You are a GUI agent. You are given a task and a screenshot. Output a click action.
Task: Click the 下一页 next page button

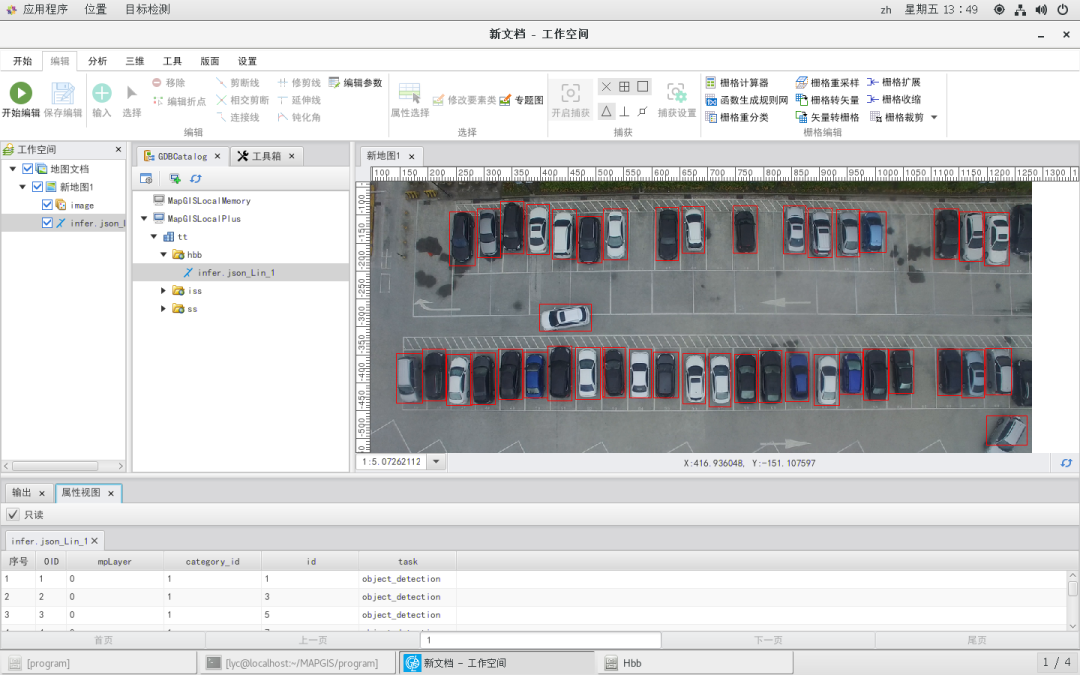pos(768,640)
